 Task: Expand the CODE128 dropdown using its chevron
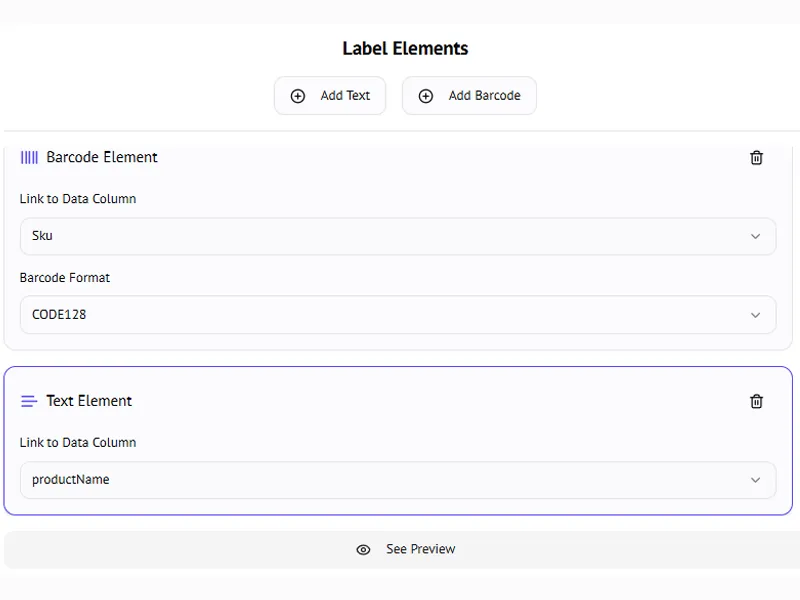(x=756, y=314)
